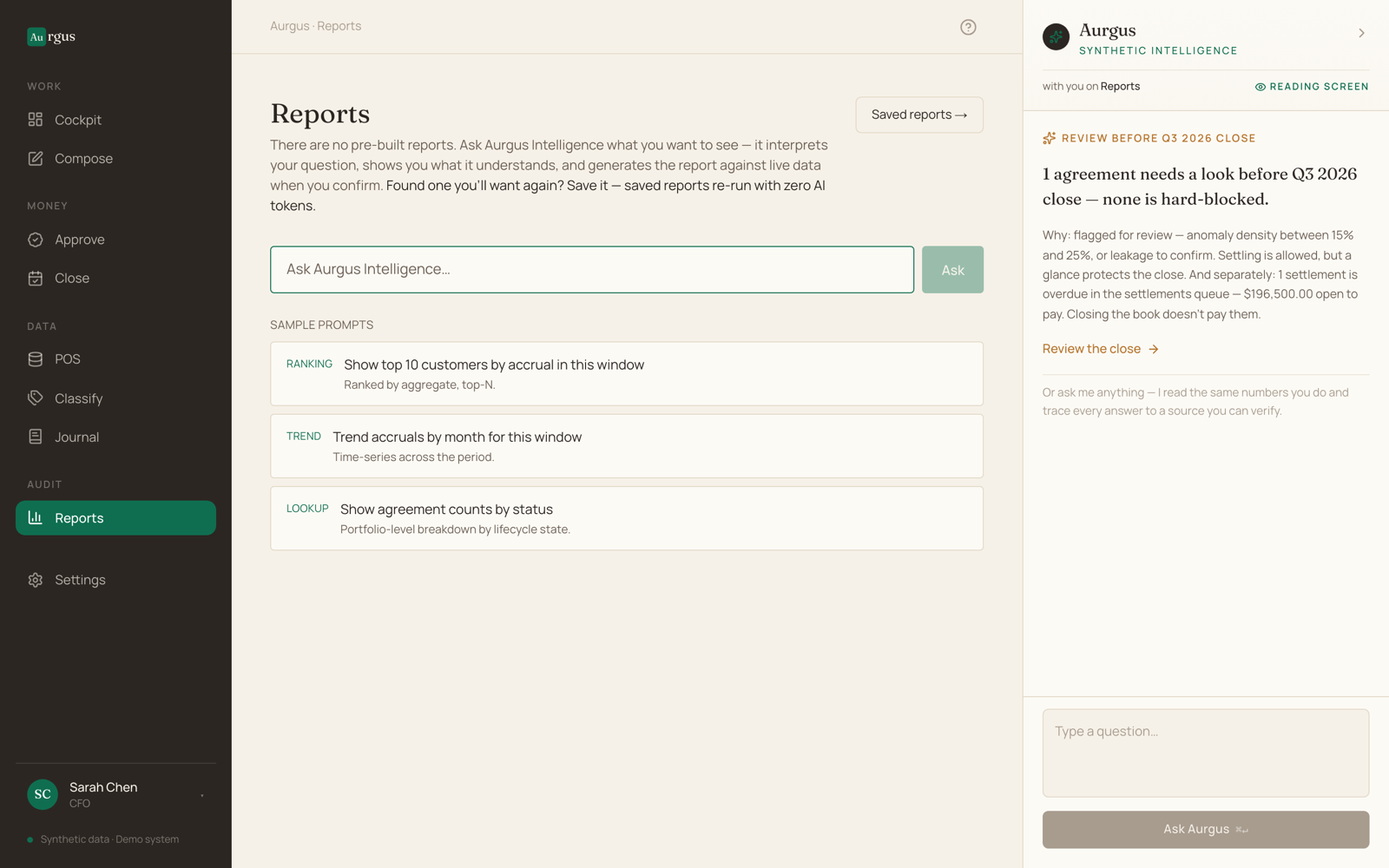Click the Reports page heading
Screen dimensions: 1389x868
click(320, 114)
